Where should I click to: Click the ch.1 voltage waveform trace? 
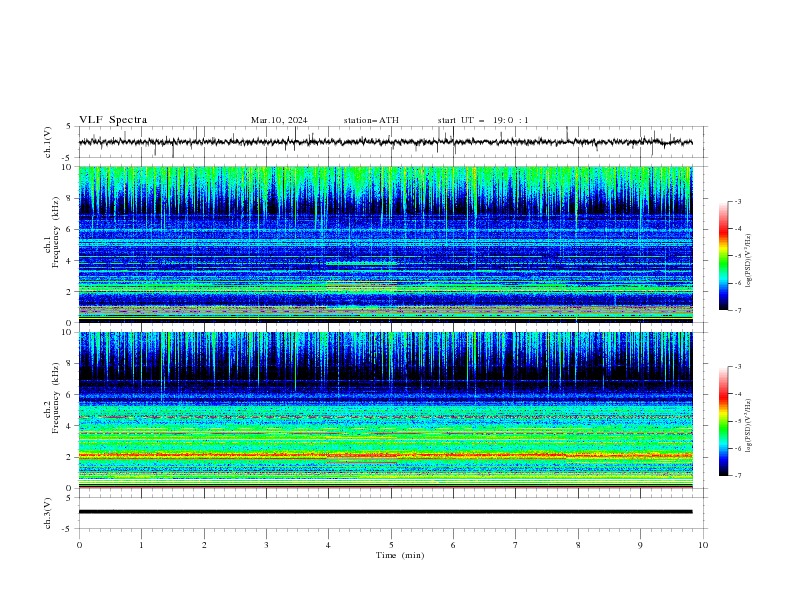click(x=385, y=142)
